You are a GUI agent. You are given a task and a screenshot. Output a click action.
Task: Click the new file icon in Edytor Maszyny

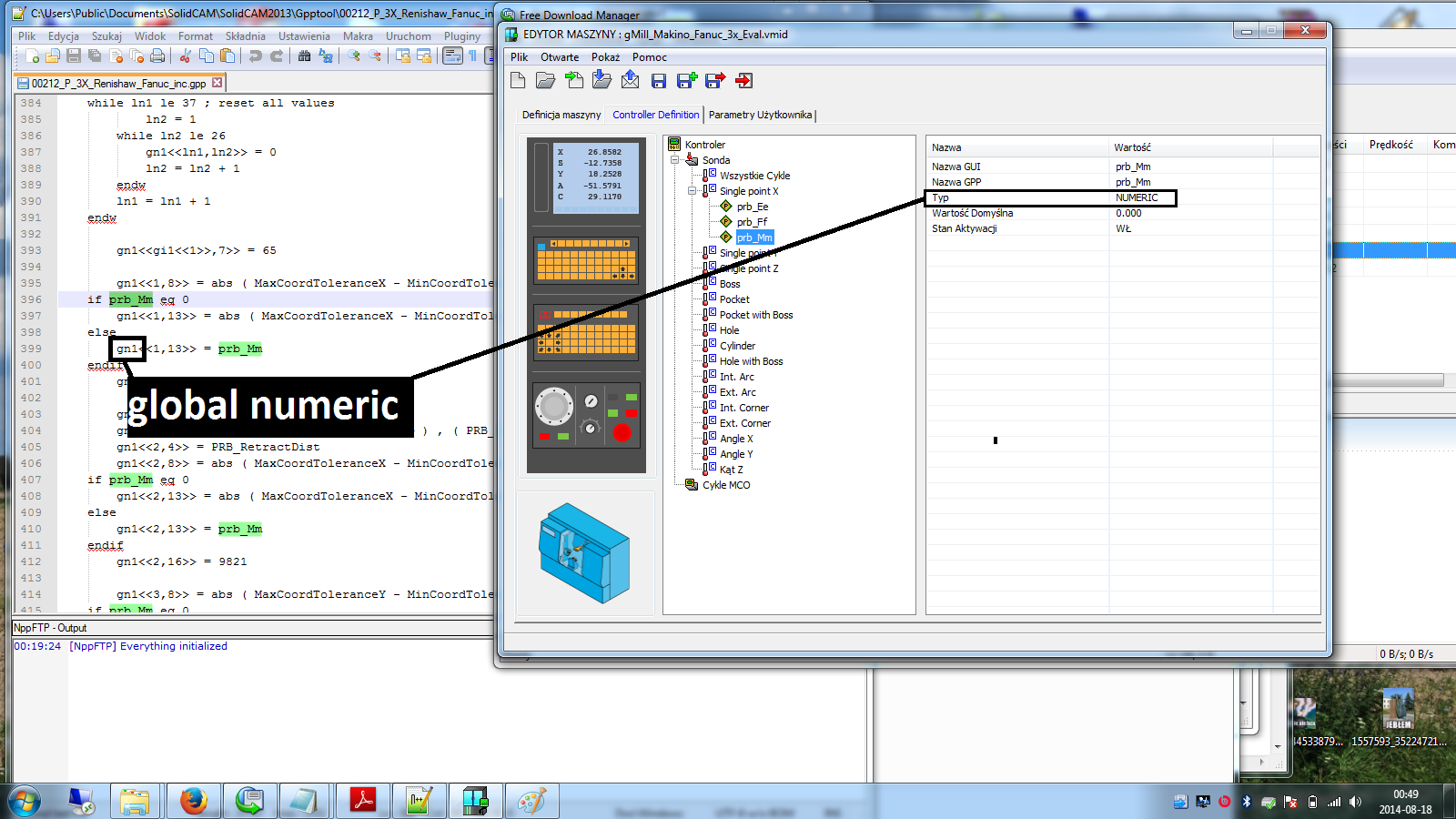point(518,81)
